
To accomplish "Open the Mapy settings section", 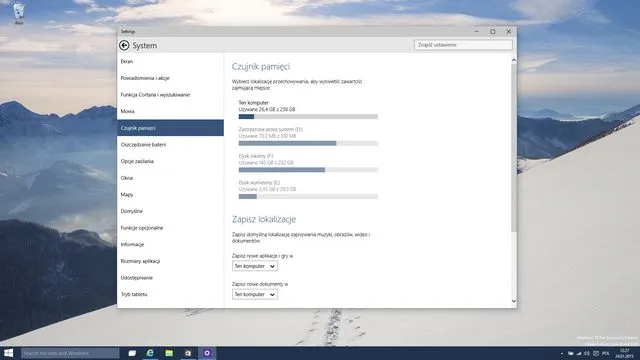I will click(x=170, y=195).
